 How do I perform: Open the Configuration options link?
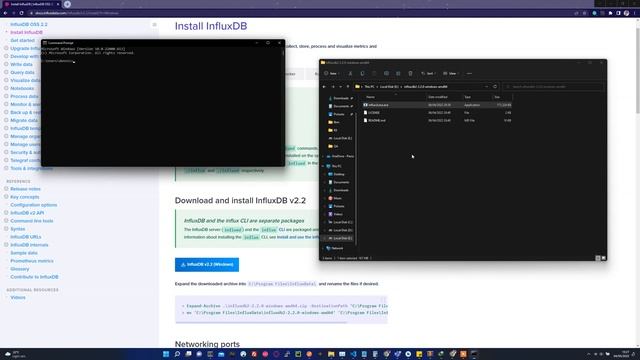(34, 205)
